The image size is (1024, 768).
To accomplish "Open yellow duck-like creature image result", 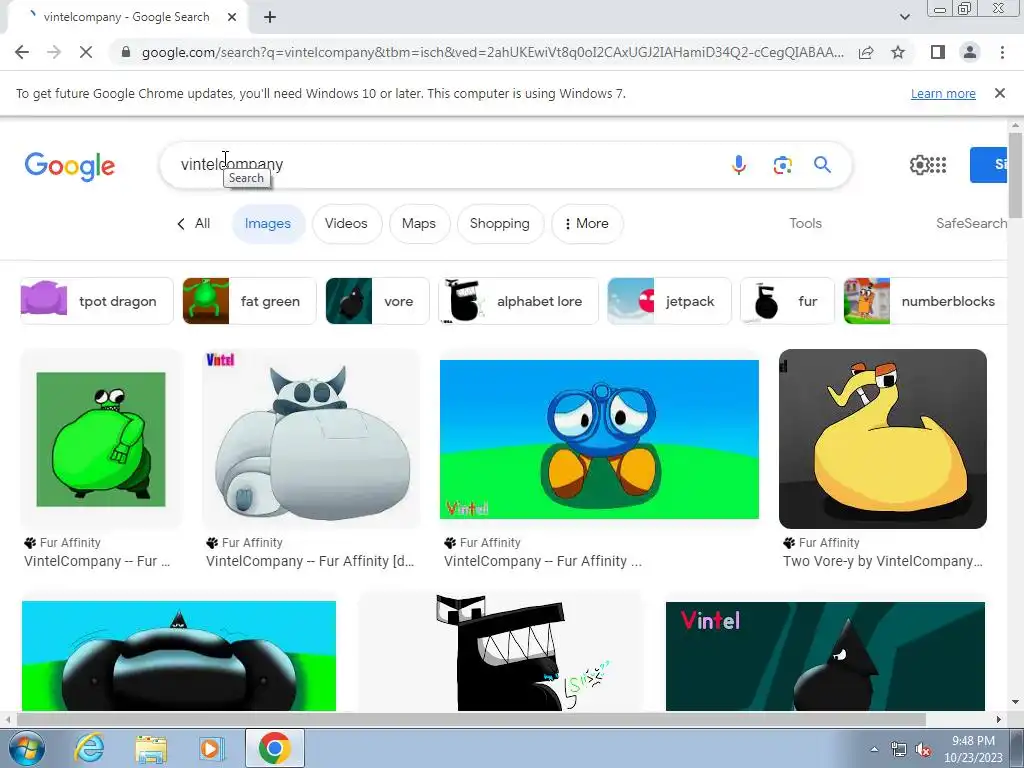I will (883, 439).
